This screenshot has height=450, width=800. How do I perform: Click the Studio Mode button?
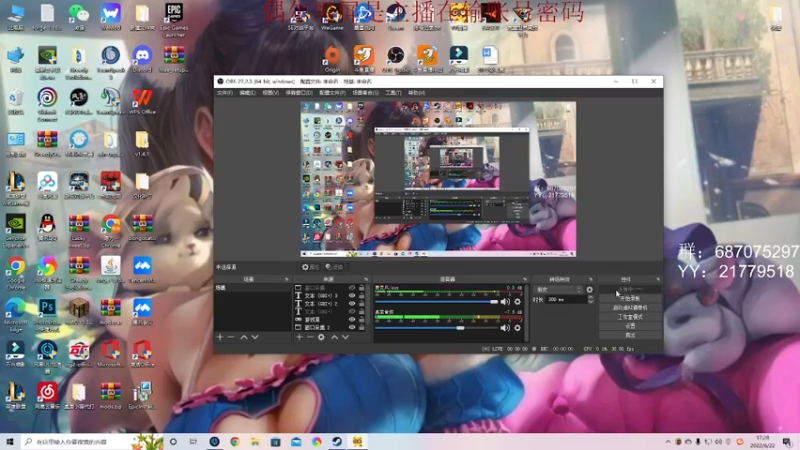pos(630,317)
